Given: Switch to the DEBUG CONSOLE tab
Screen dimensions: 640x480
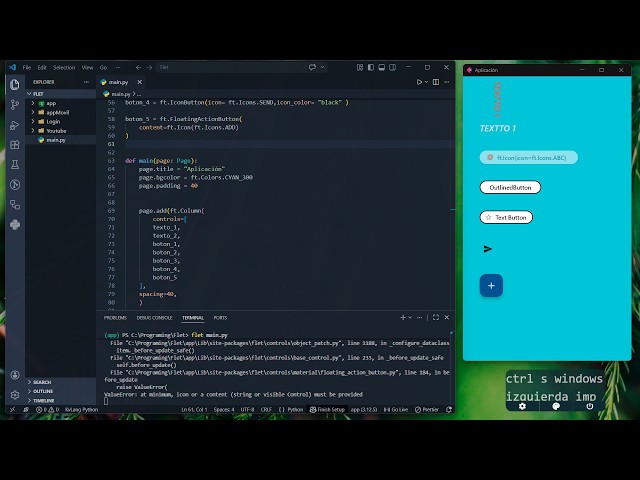Looking at the screenshot, I should pos(154,318).
